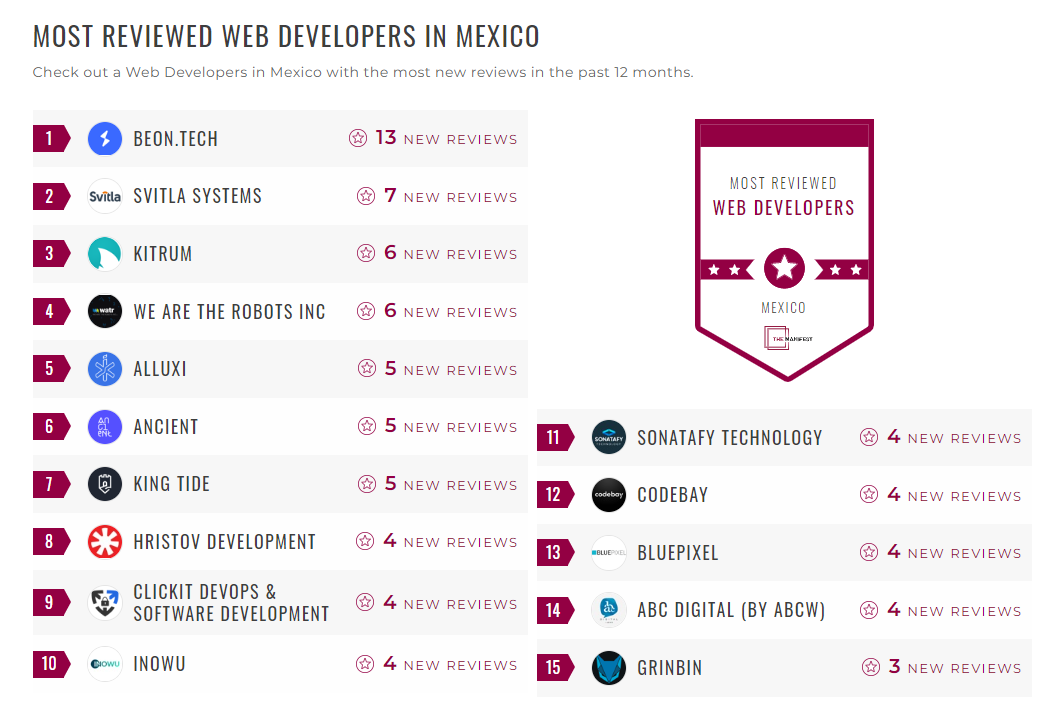
Task: Select the BluePixel logo icon
Action: [609, 552]
